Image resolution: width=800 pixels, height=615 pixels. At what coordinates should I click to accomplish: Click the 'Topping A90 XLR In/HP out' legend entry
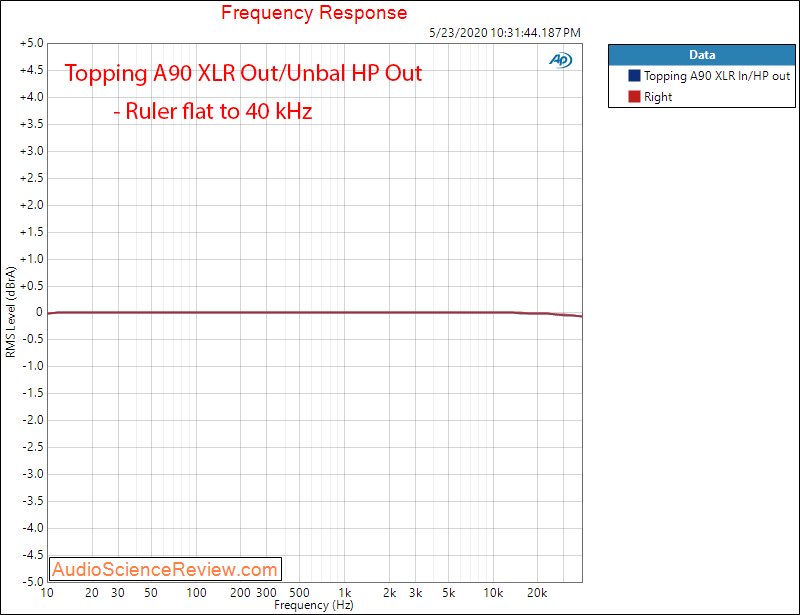[x=716, y=76]
